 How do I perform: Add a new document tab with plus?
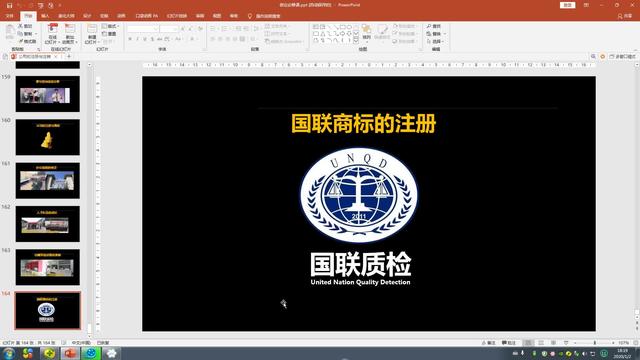point(69,56)
